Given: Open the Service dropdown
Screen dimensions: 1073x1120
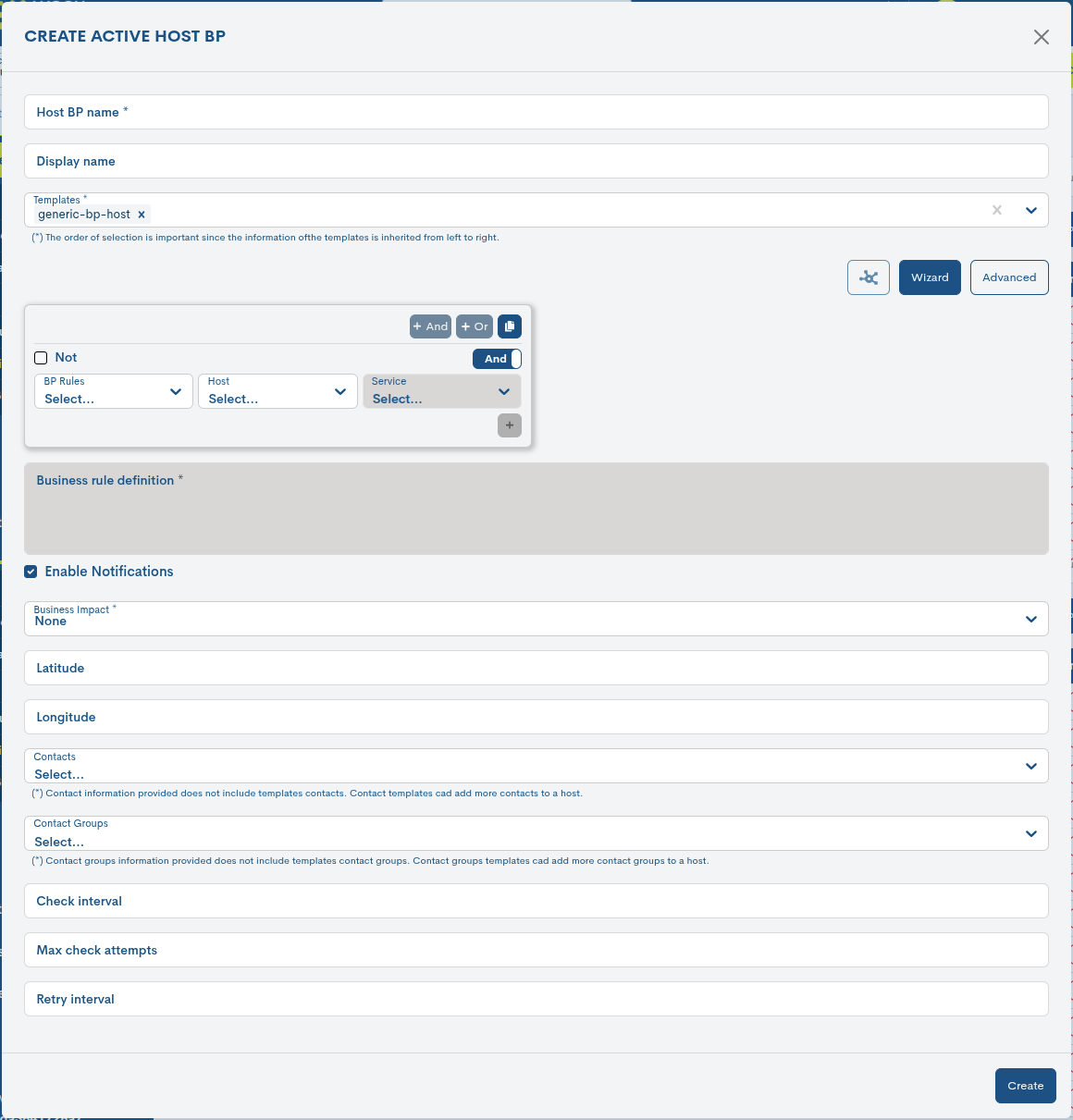Looking at the screenshot, I should pyautogui.click(x=442, y=391).
